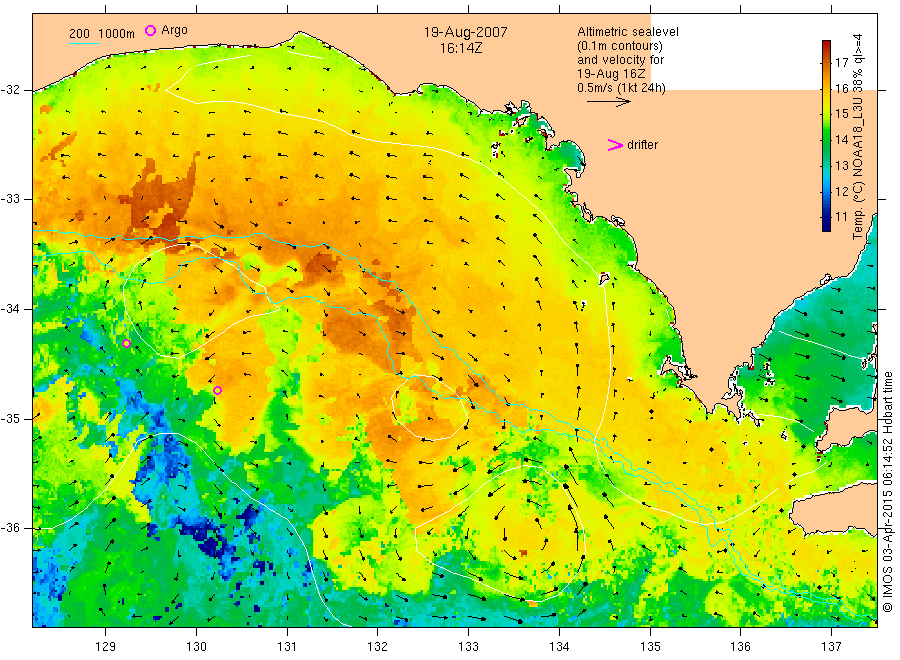Click the dark blue 11 degree end of colorbar
This screenshot has width=900, height=660.
coord(827,224)
